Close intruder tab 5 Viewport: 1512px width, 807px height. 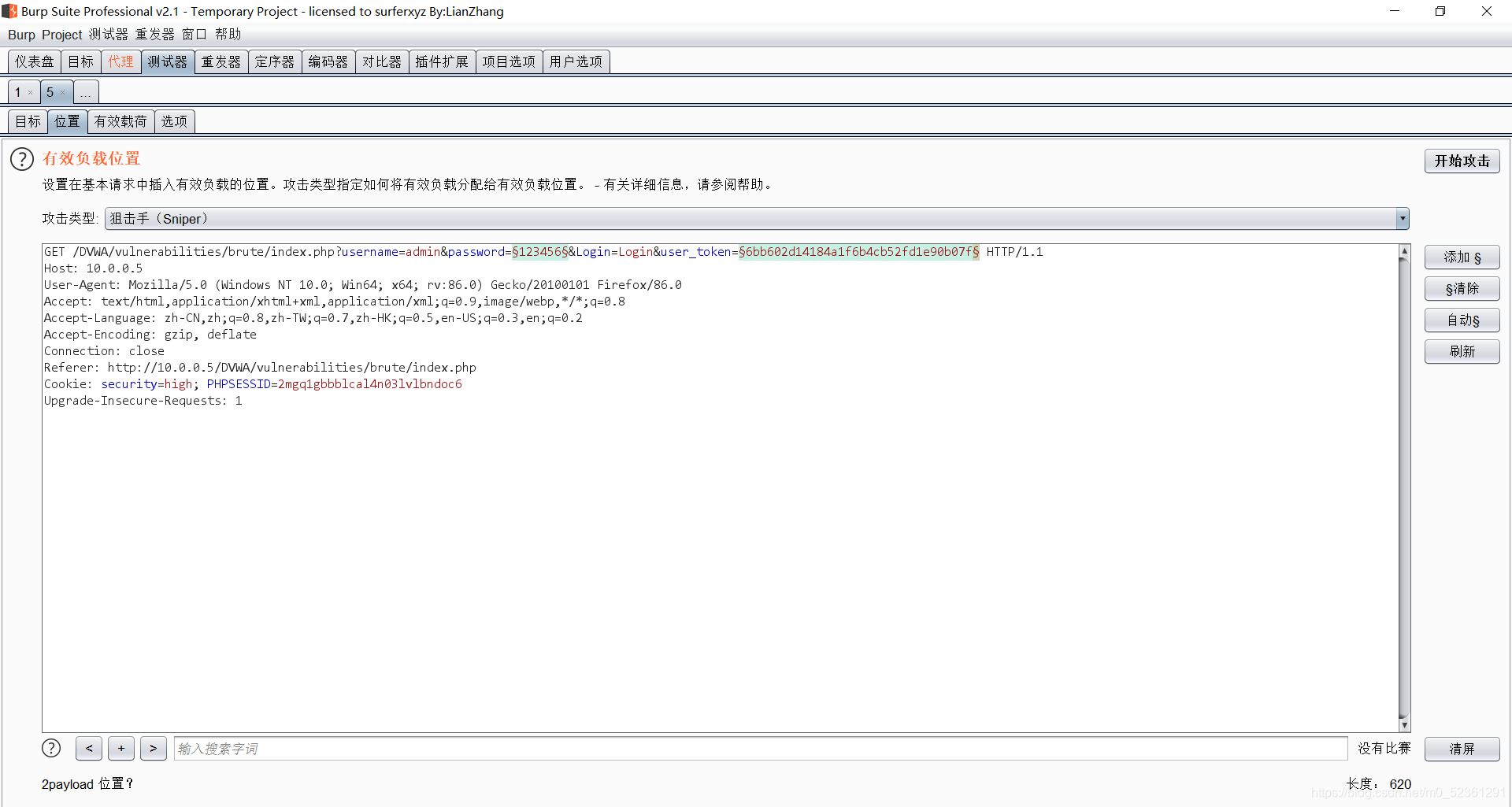point(63,93)
